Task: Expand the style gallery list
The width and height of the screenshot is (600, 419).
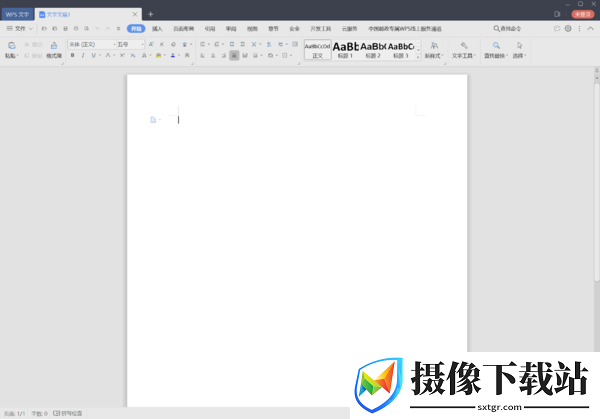Action: [418, 57]
